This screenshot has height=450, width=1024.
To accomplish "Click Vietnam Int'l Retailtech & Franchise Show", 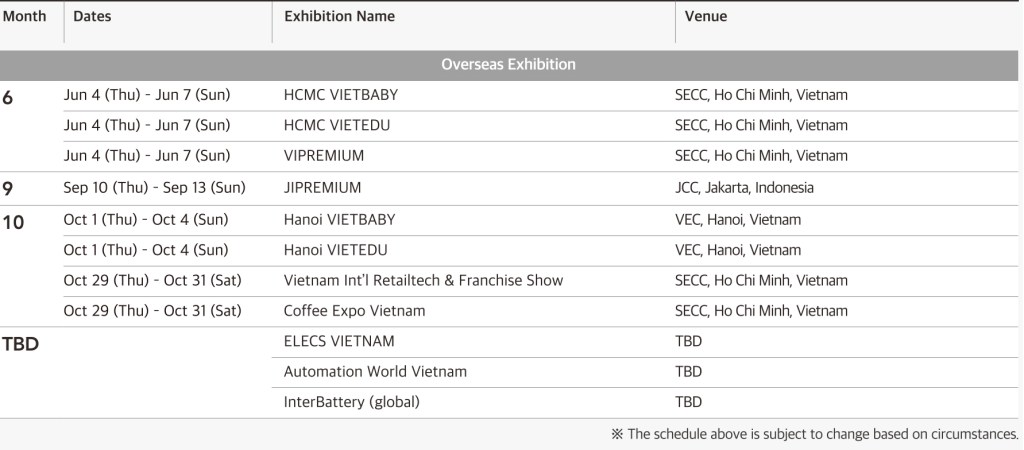I will click(x=423, y=280).
